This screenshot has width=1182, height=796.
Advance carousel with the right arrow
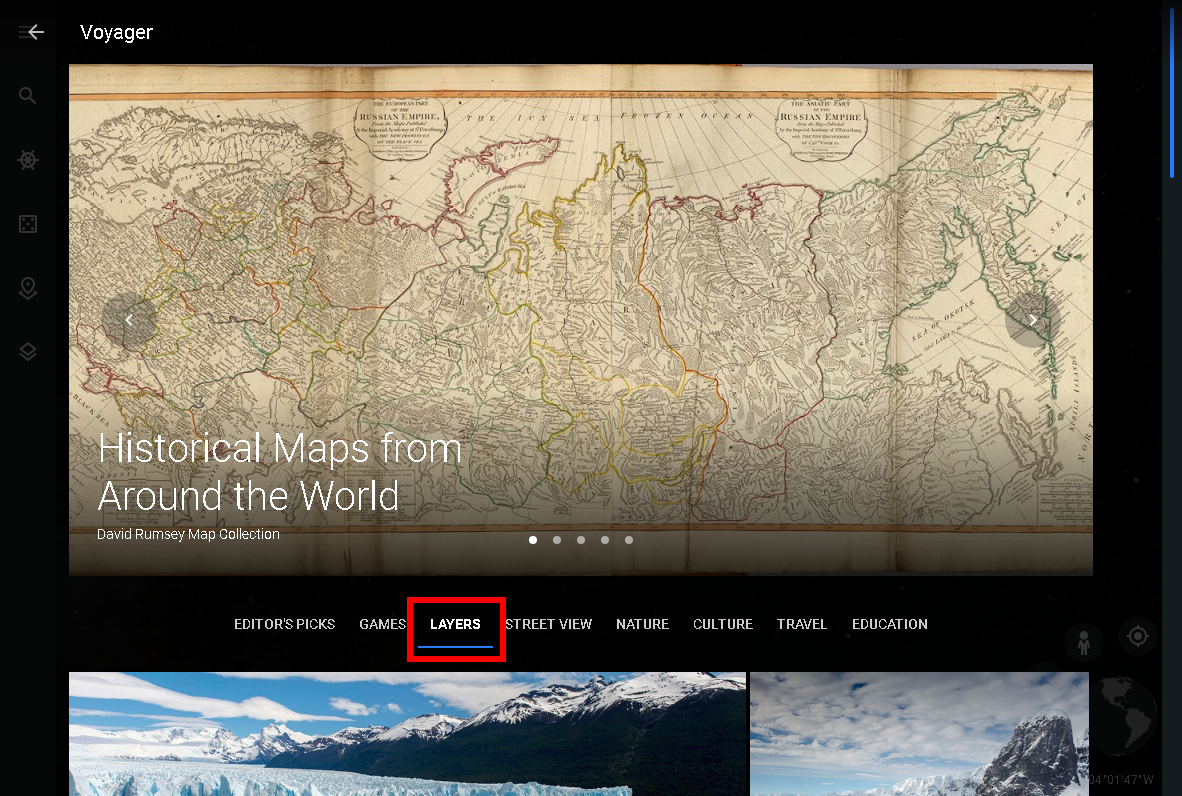1033,320
